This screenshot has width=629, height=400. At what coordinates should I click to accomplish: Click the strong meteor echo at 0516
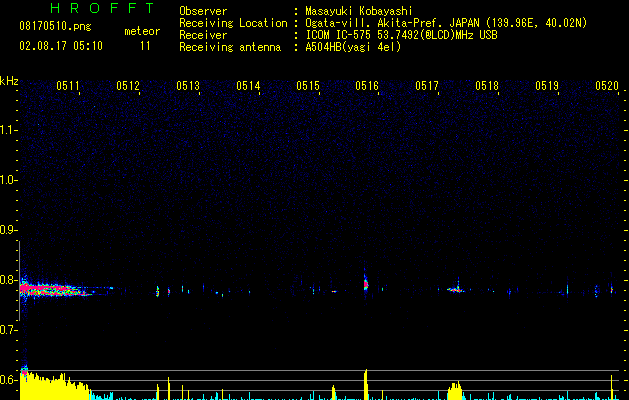point(366,284)
